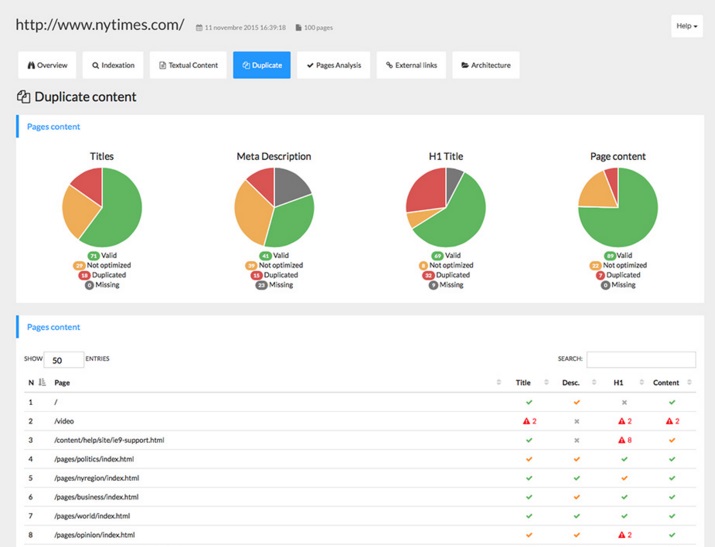Click the gray H1 cross icon in first row
715x547 pixels.
[624, 402]
